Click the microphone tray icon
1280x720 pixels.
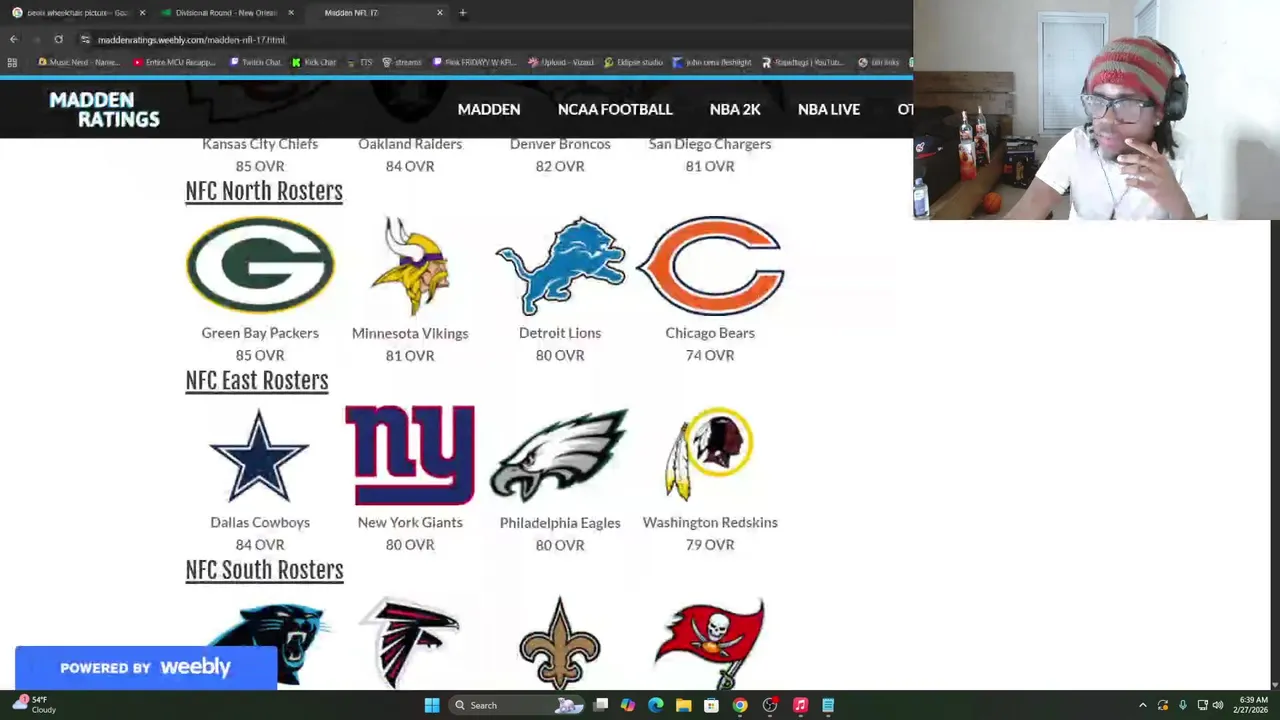(x=1182, y=705)
